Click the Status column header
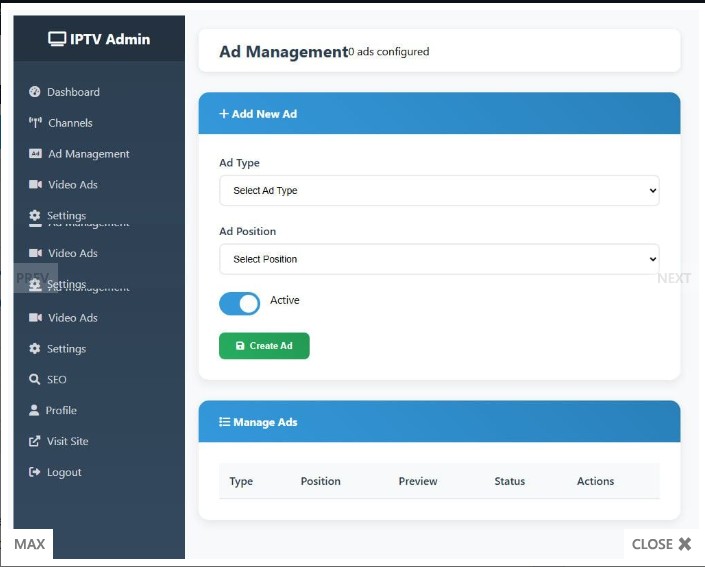Image resolution: width=705 pixels, height=567 pixels. tap(509, 481)
